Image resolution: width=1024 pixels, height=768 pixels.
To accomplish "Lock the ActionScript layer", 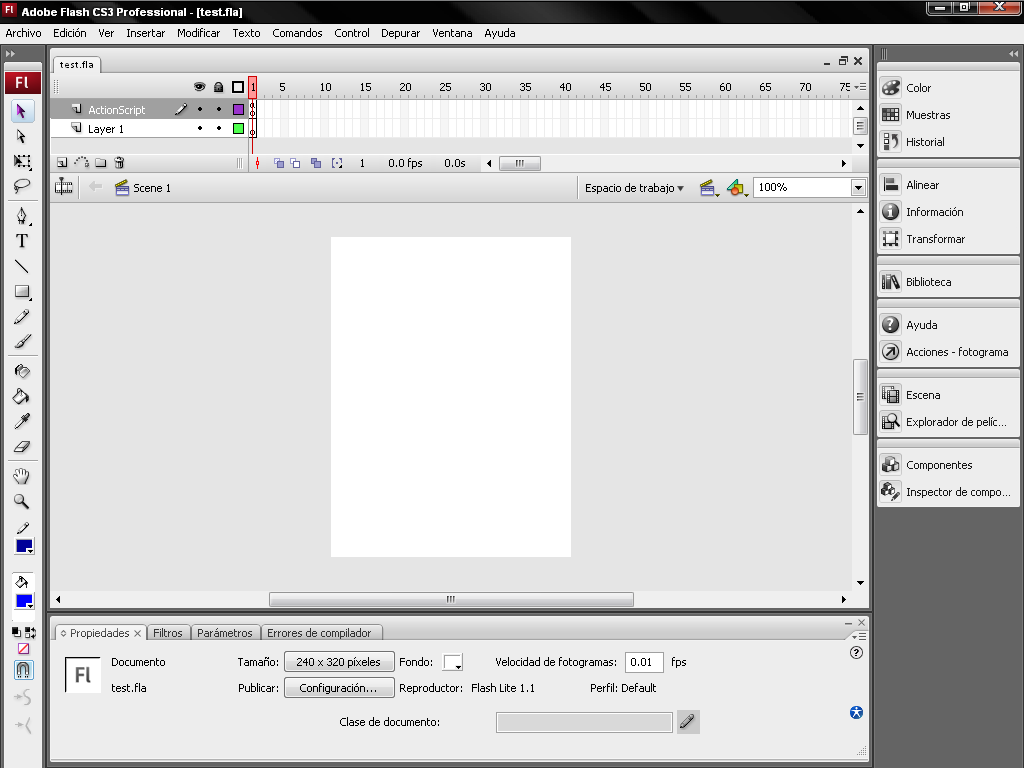I will [219, 110].
